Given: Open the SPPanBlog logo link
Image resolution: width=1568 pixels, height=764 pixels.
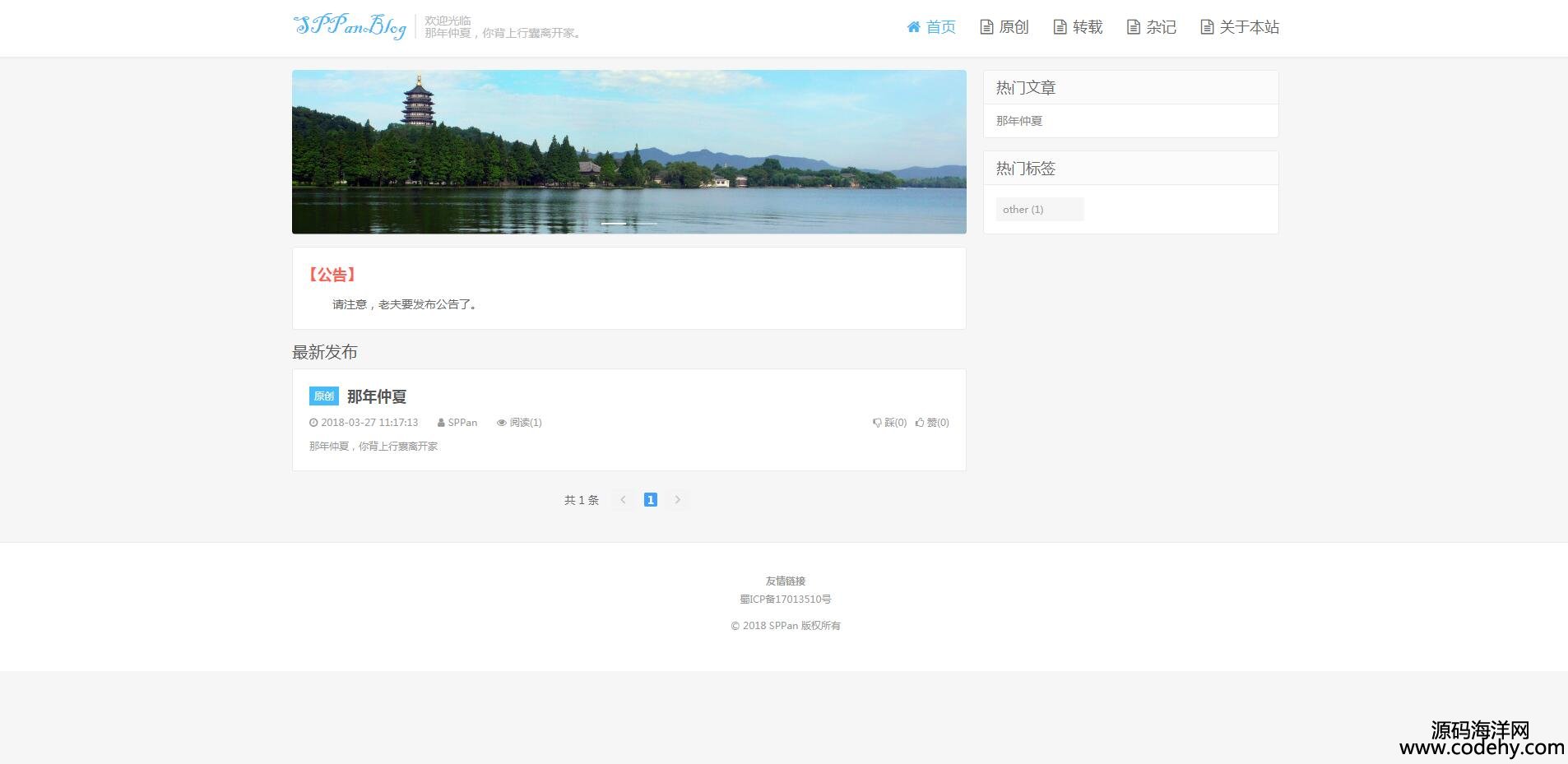Looking at the screenshot, I should pos(350,26).
